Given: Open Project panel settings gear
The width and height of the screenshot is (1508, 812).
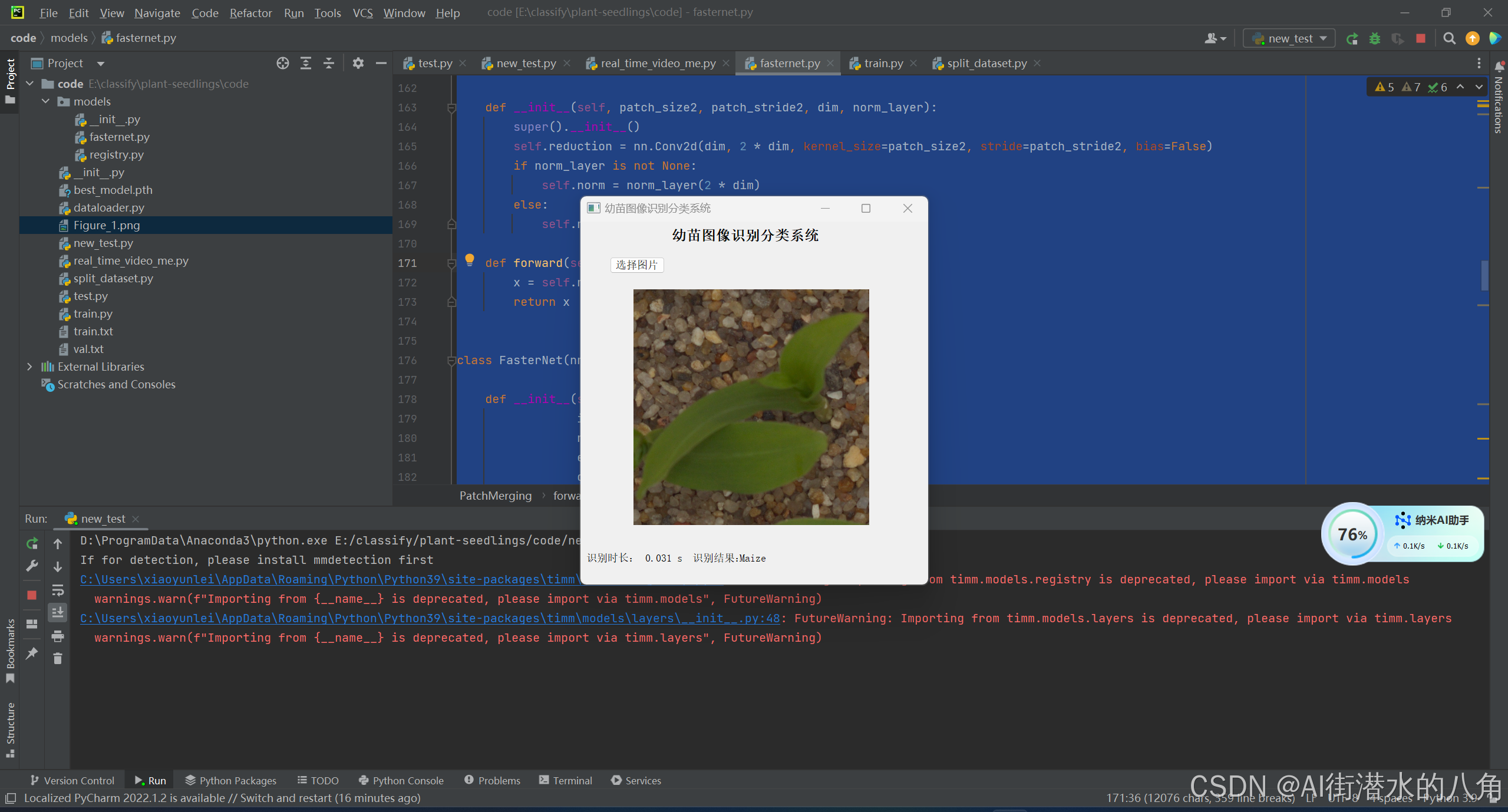Looking at the screenshot, I should tap(358, 63).
